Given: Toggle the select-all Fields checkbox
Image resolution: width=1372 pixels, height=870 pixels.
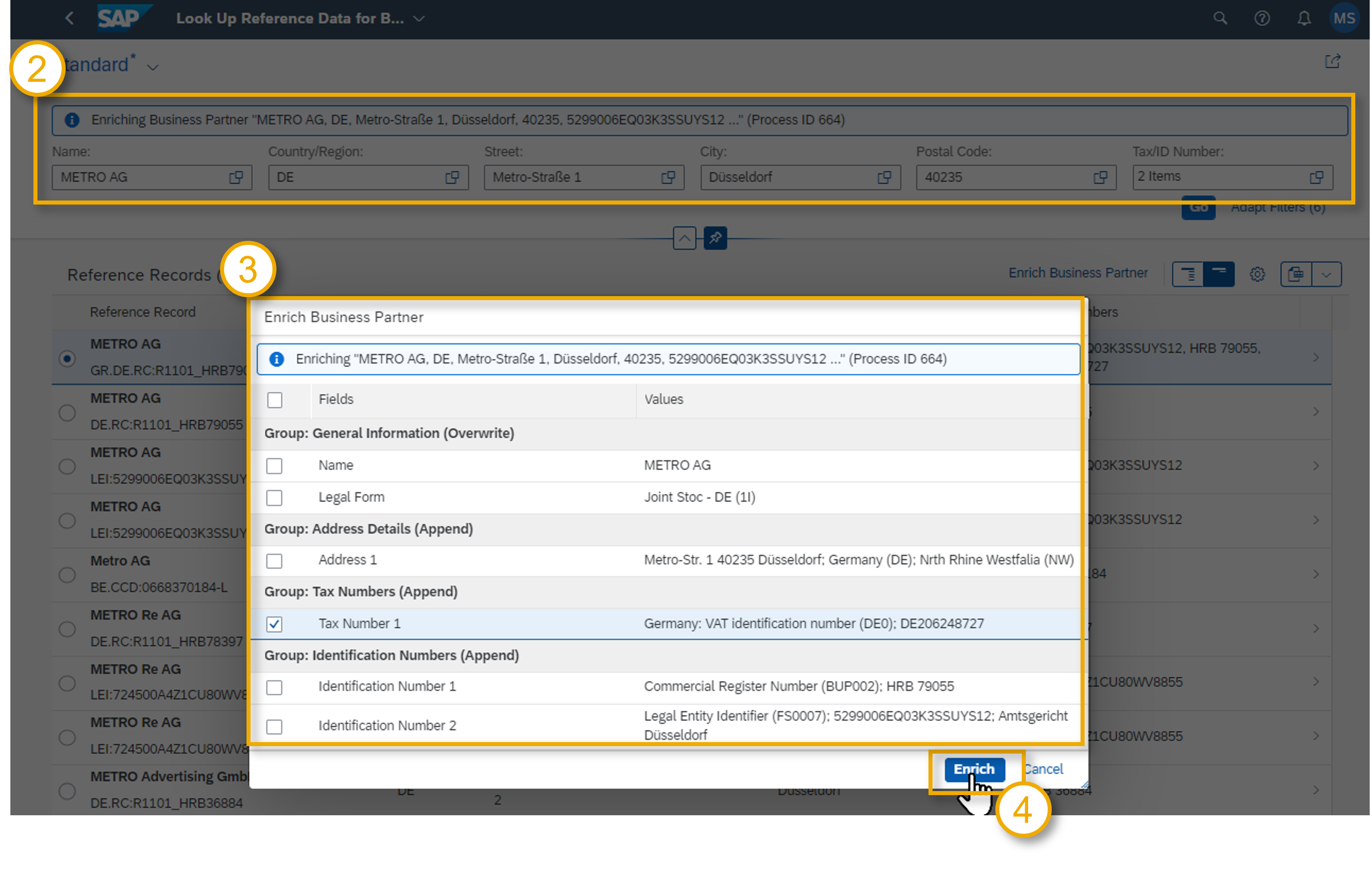Looking at the screenshot, I should point(275,400).
